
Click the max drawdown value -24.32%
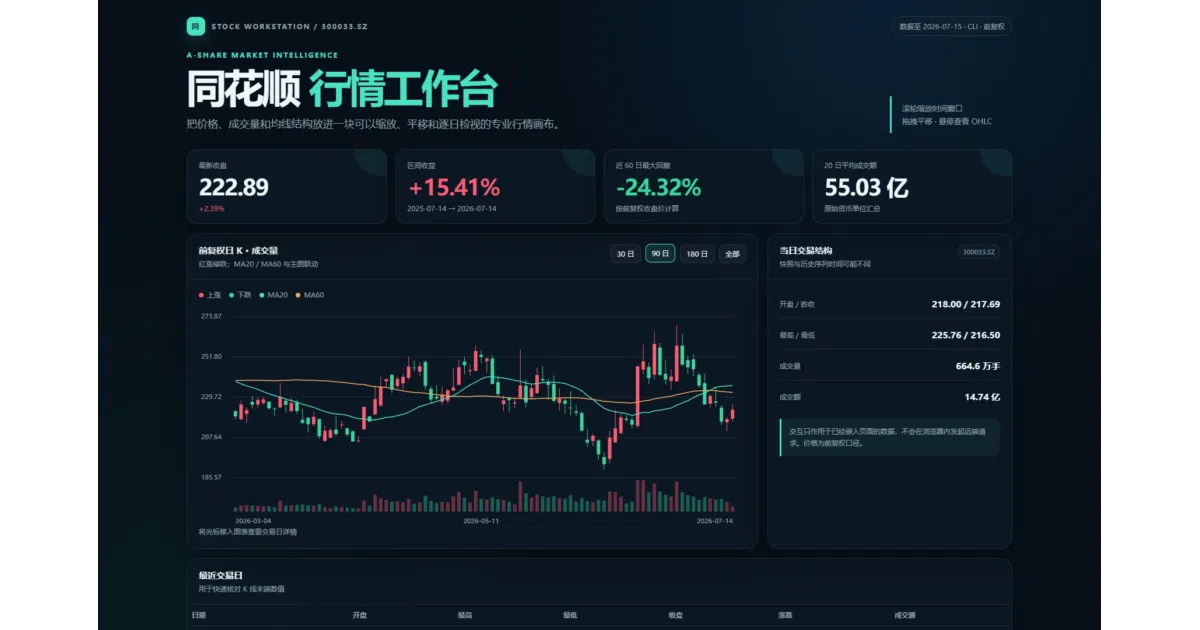click(658, 187)
